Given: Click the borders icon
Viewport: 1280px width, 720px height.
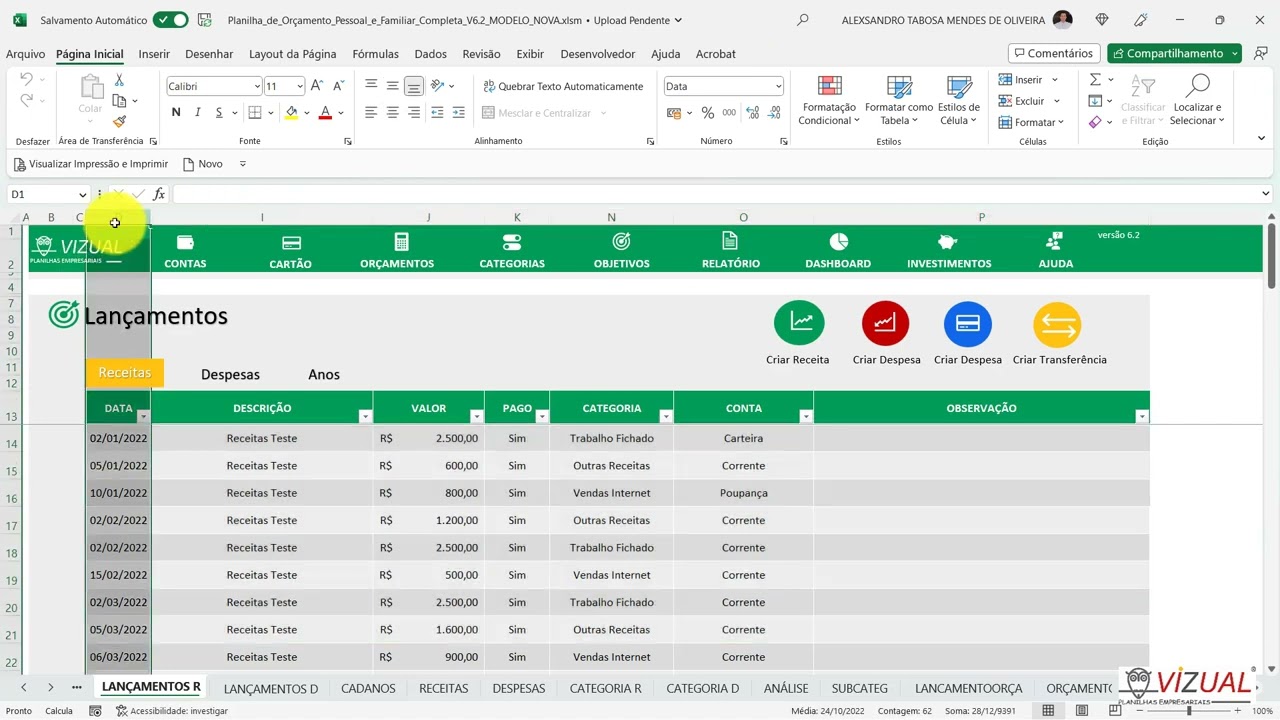Looking at the screenshot, I should pyautogui.click(x=255, y=113).
